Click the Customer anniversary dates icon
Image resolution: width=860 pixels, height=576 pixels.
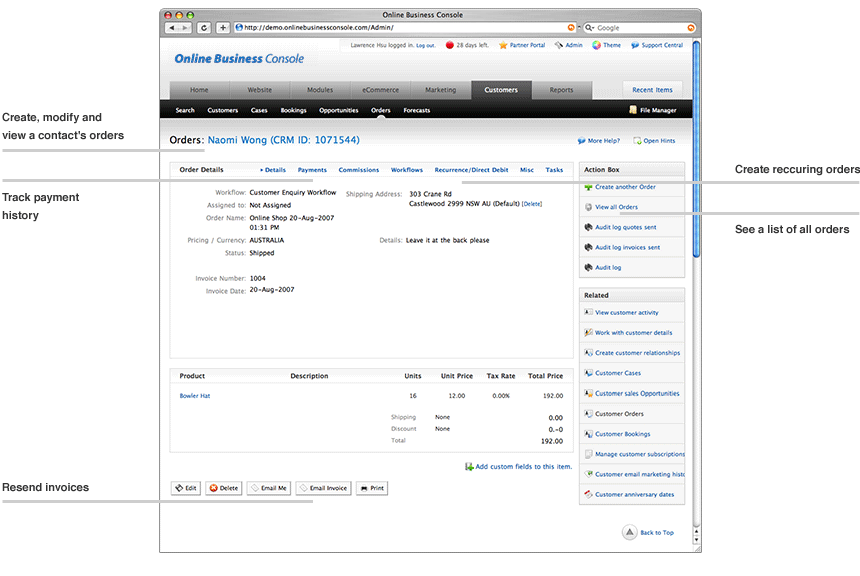[588, 494]
